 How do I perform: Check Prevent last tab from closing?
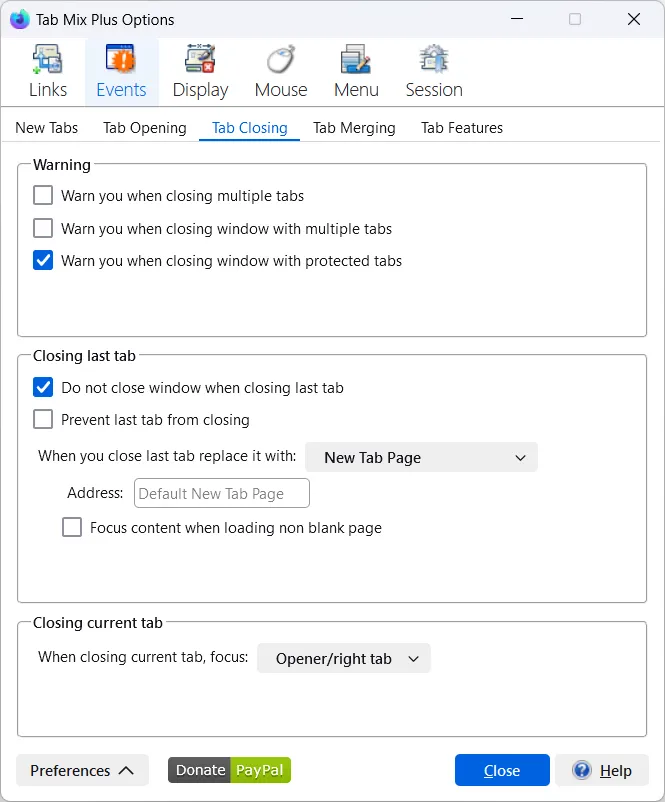click(43, 420)
